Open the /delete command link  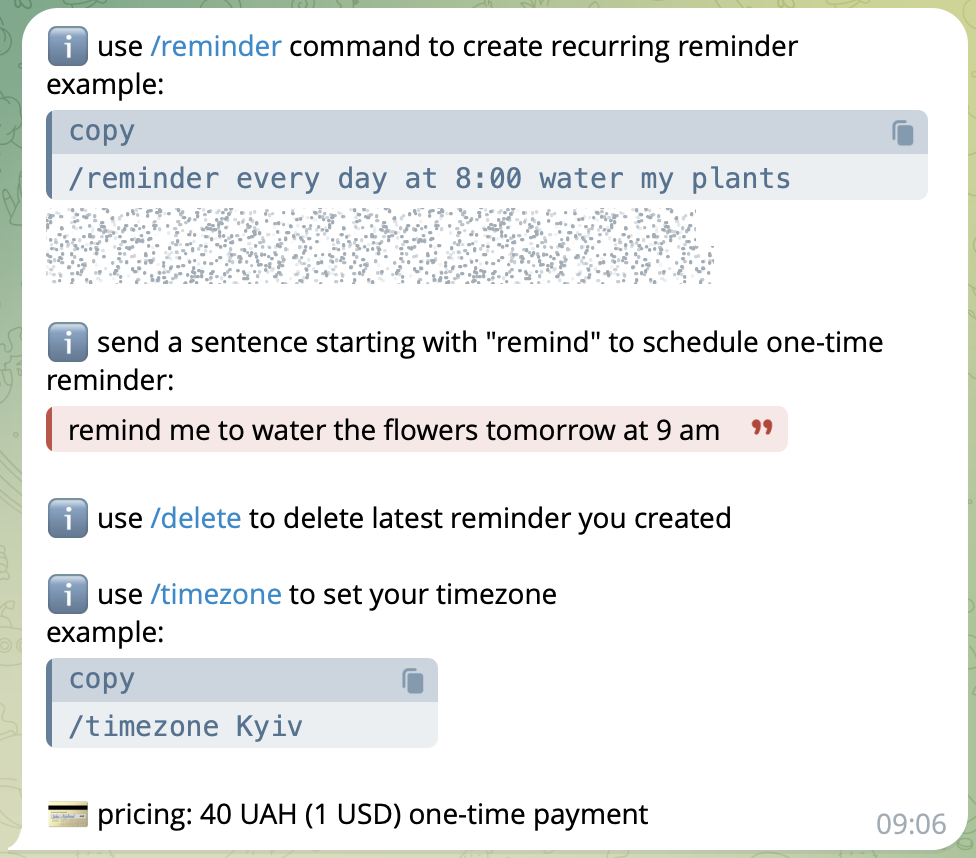click(x=195, y=519)
